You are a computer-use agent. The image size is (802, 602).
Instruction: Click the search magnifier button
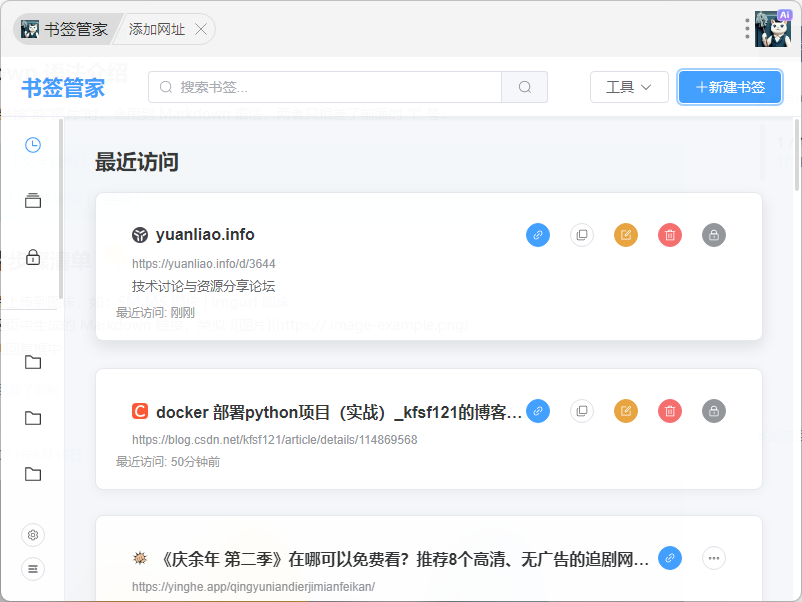pyautogui.click(x=524, y=87)
